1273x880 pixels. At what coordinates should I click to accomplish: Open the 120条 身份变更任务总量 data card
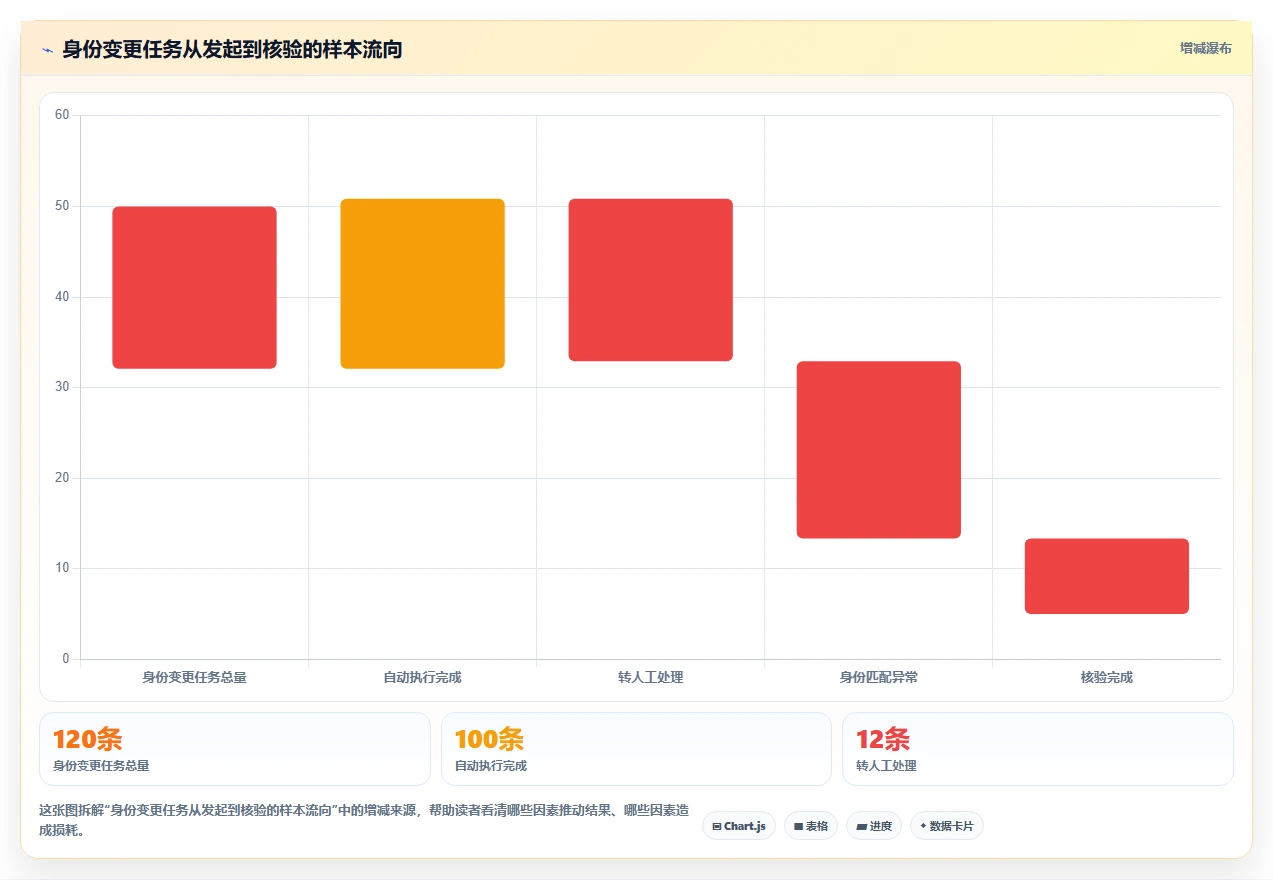coord(235,749)
